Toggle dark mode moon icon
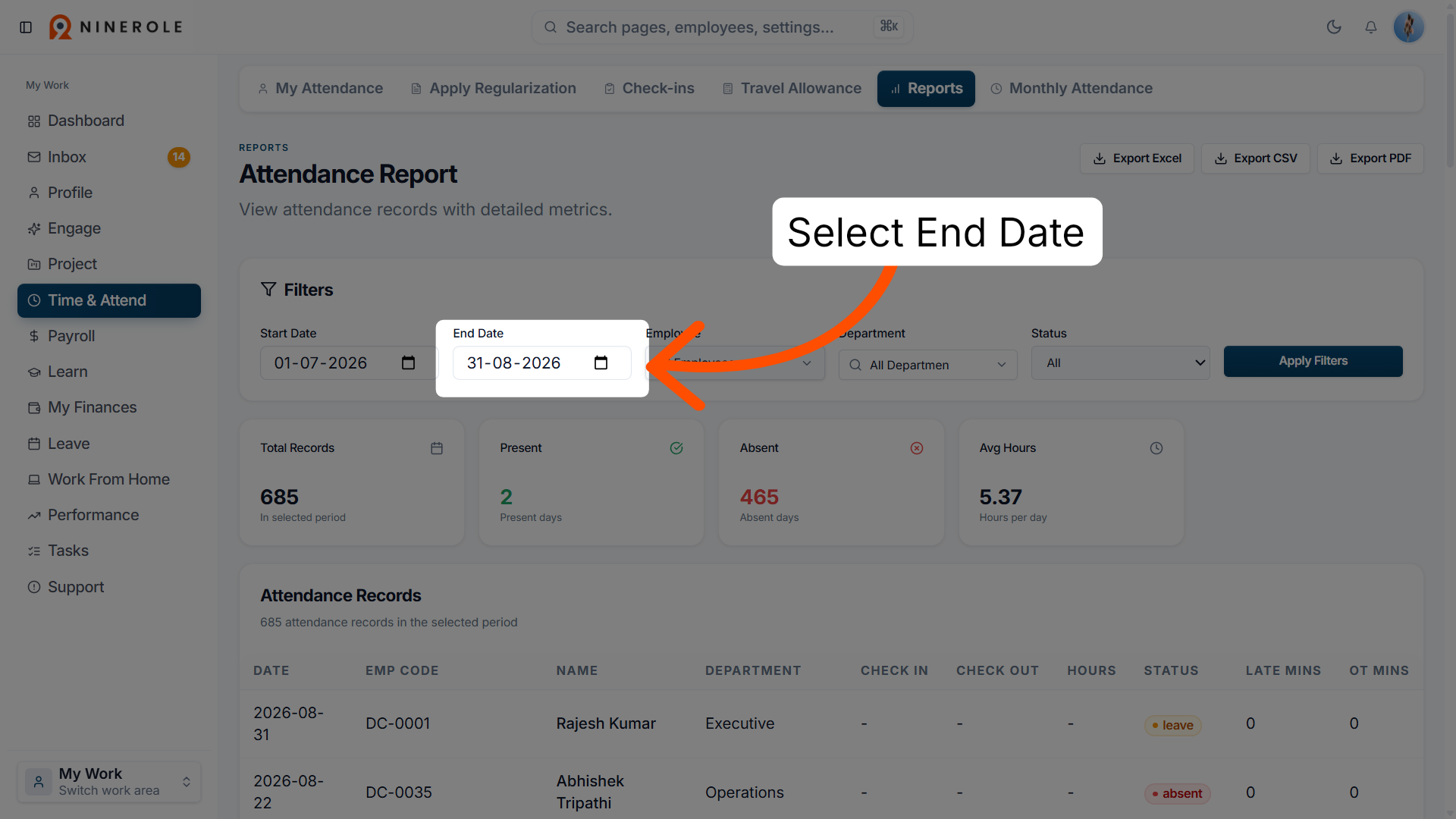The image size is (1456, 819). pyautogui.click(x=1334, y=27)
